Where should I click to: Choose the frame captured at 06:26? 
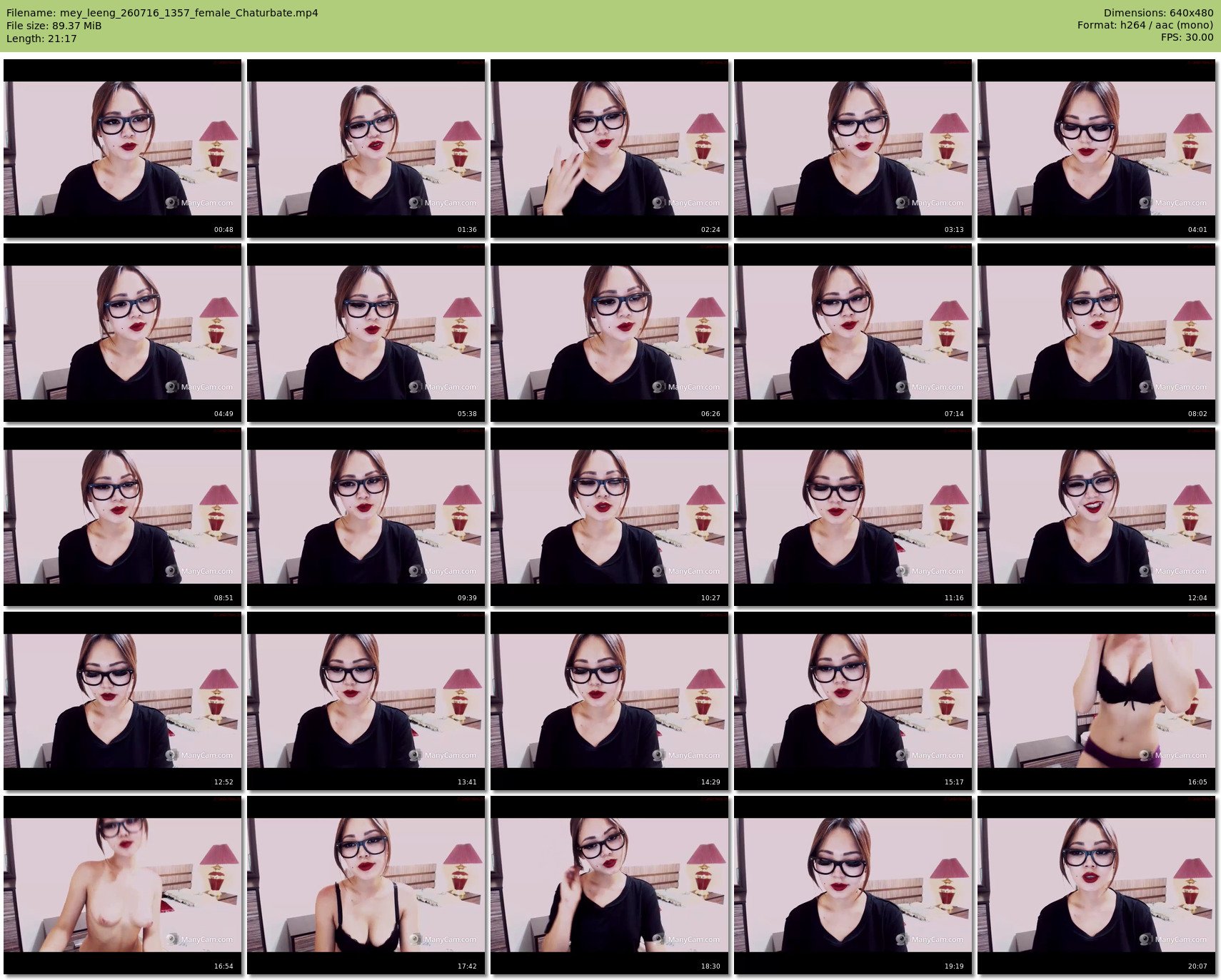(610, 333)
